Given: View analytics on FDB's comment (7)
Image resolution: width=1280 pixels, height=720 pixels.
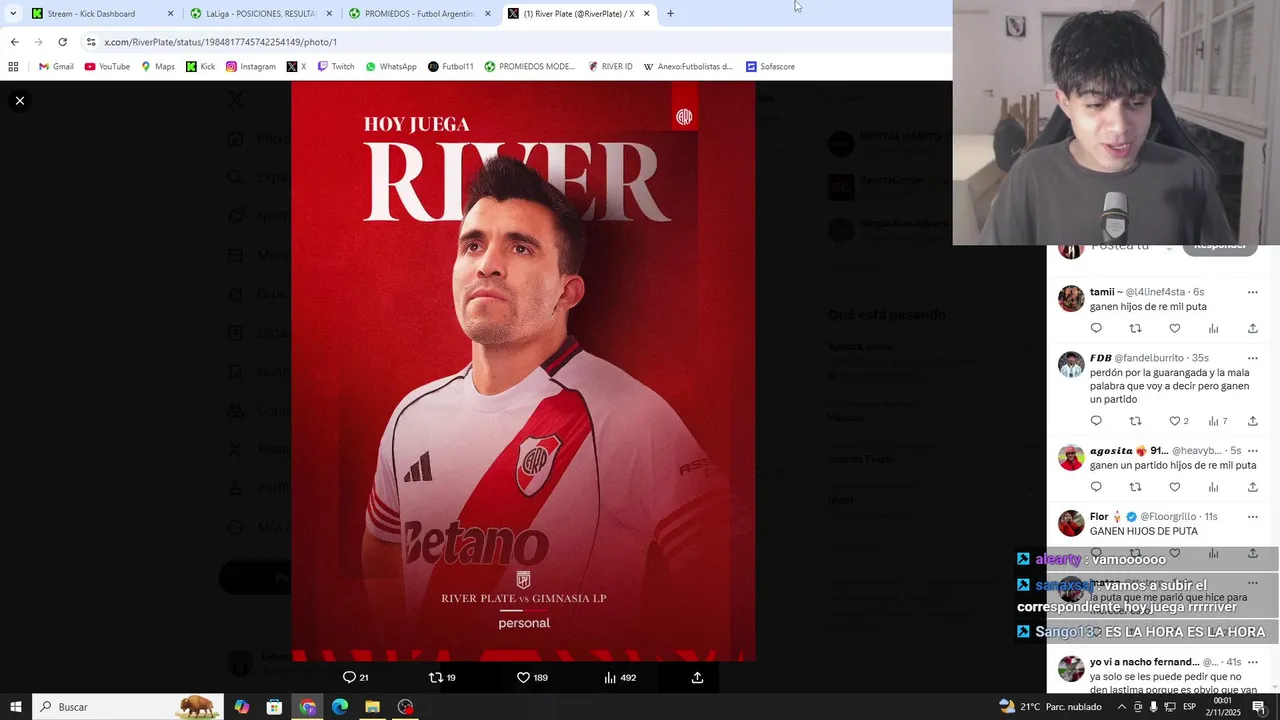Looking at the screenshot, I should [x=1217, y=421].
